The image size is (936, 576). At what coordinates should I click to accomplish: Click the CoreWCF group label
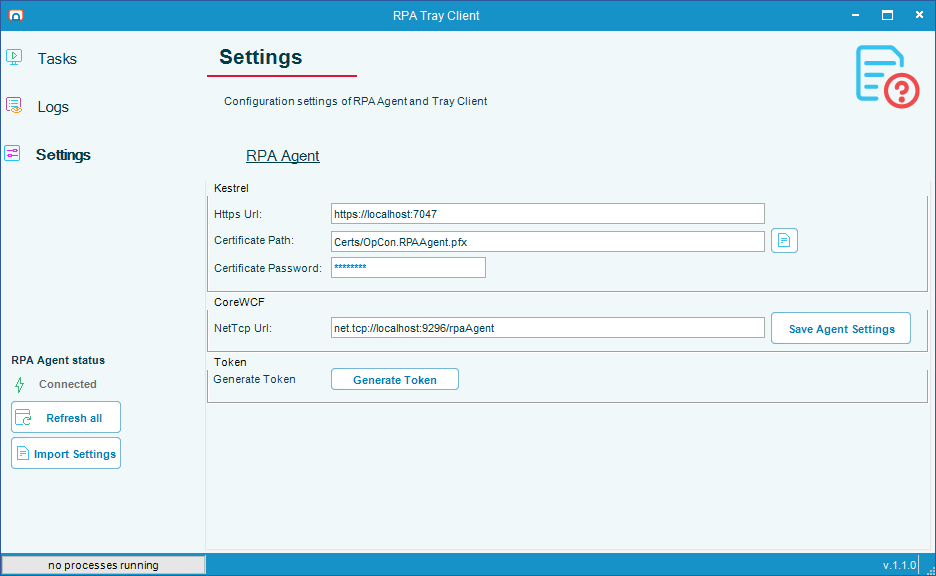239,302
